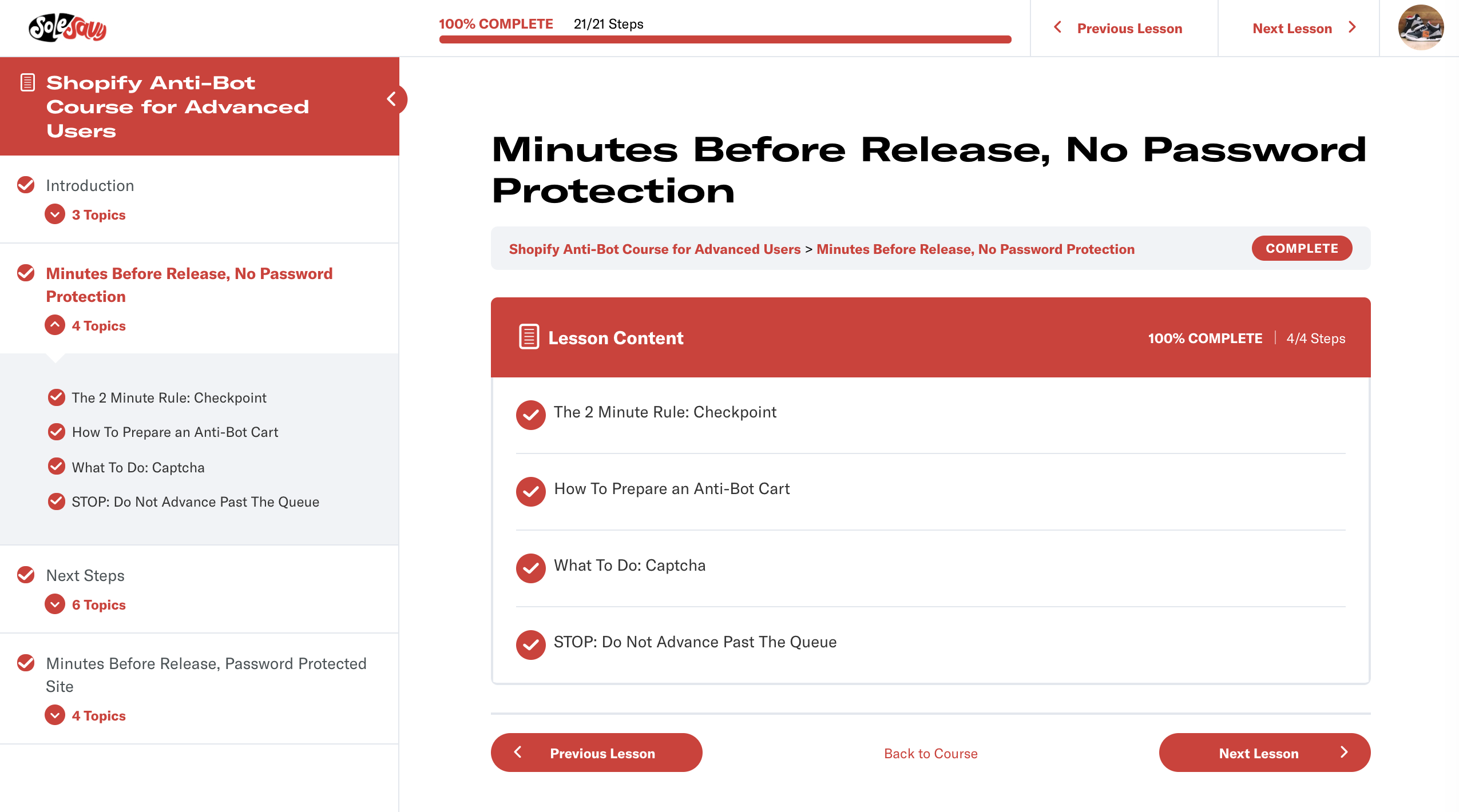The height and width of the screenshot is (812, 1459).
Task: Click sidebar checkmark for What To Do: Captcha
Action: point(57,467)
